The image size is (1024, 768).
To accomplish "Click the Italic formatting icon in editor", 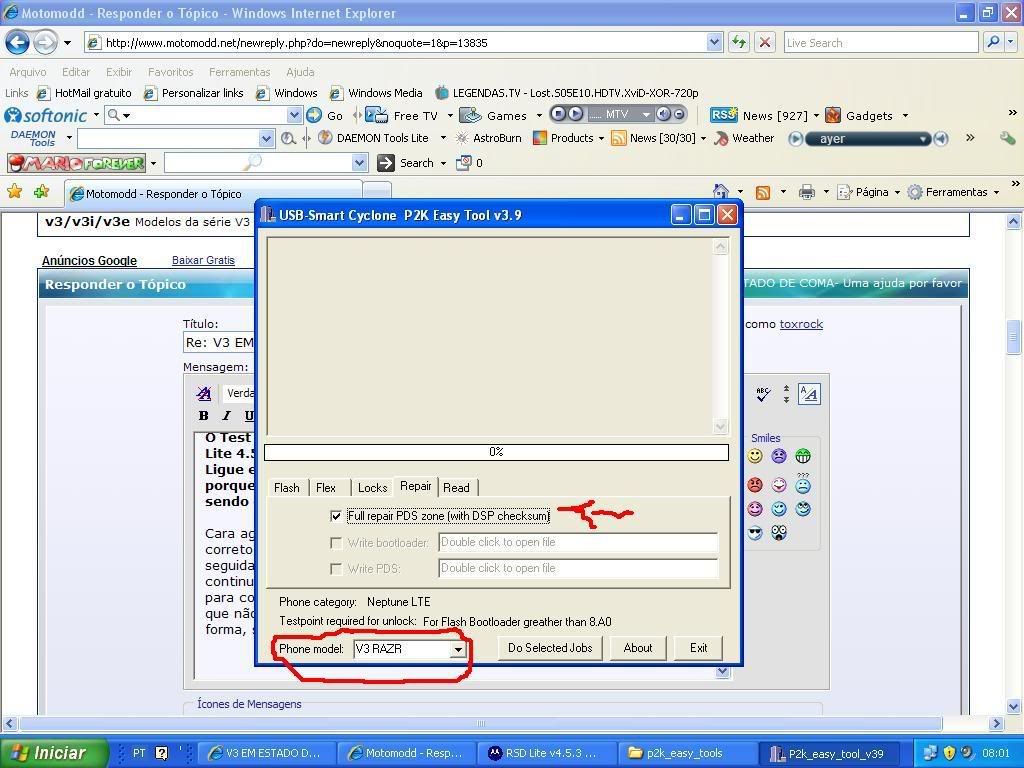I will (226, 416).
